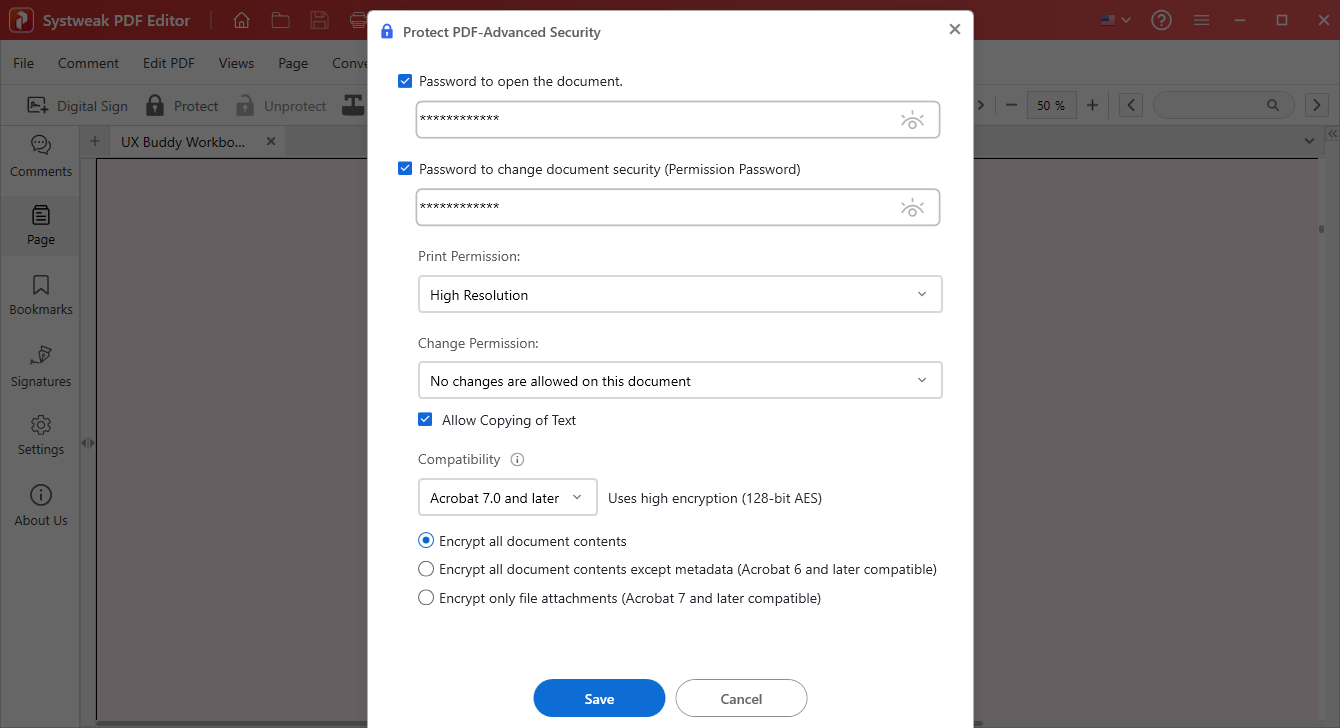Show the Signatures panel
1340x728 pixels.
coord(40,366)
